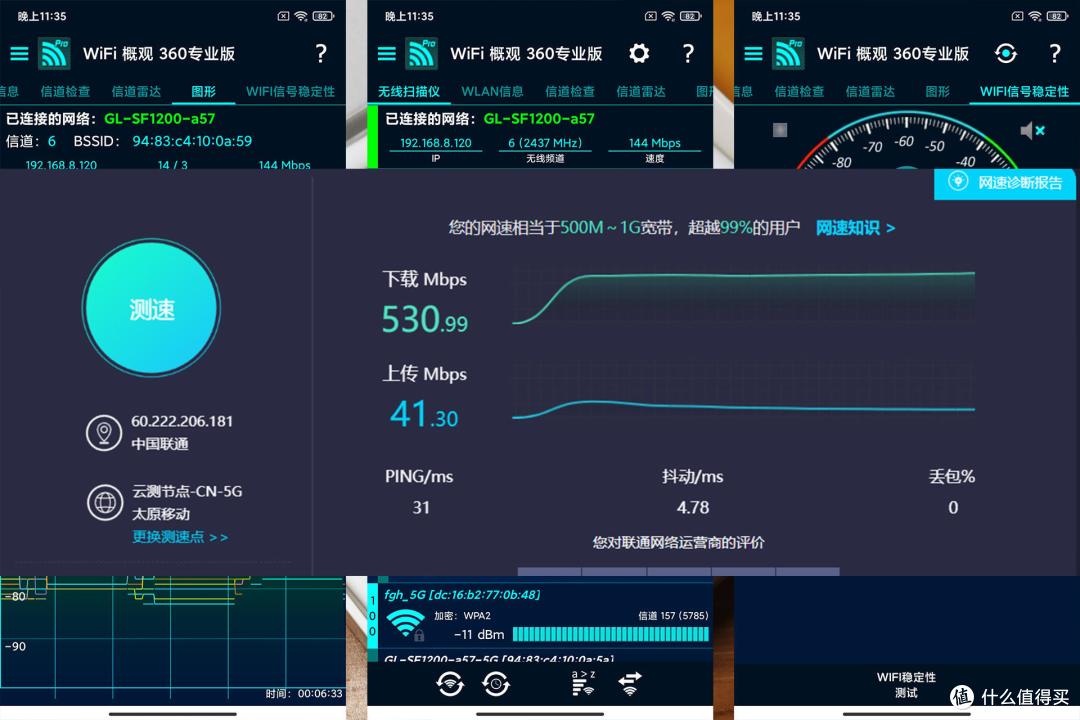This screenshot has height=720, width=1080.
Task: Open help question mark in left screen
Action: click(x=321, y=54)
